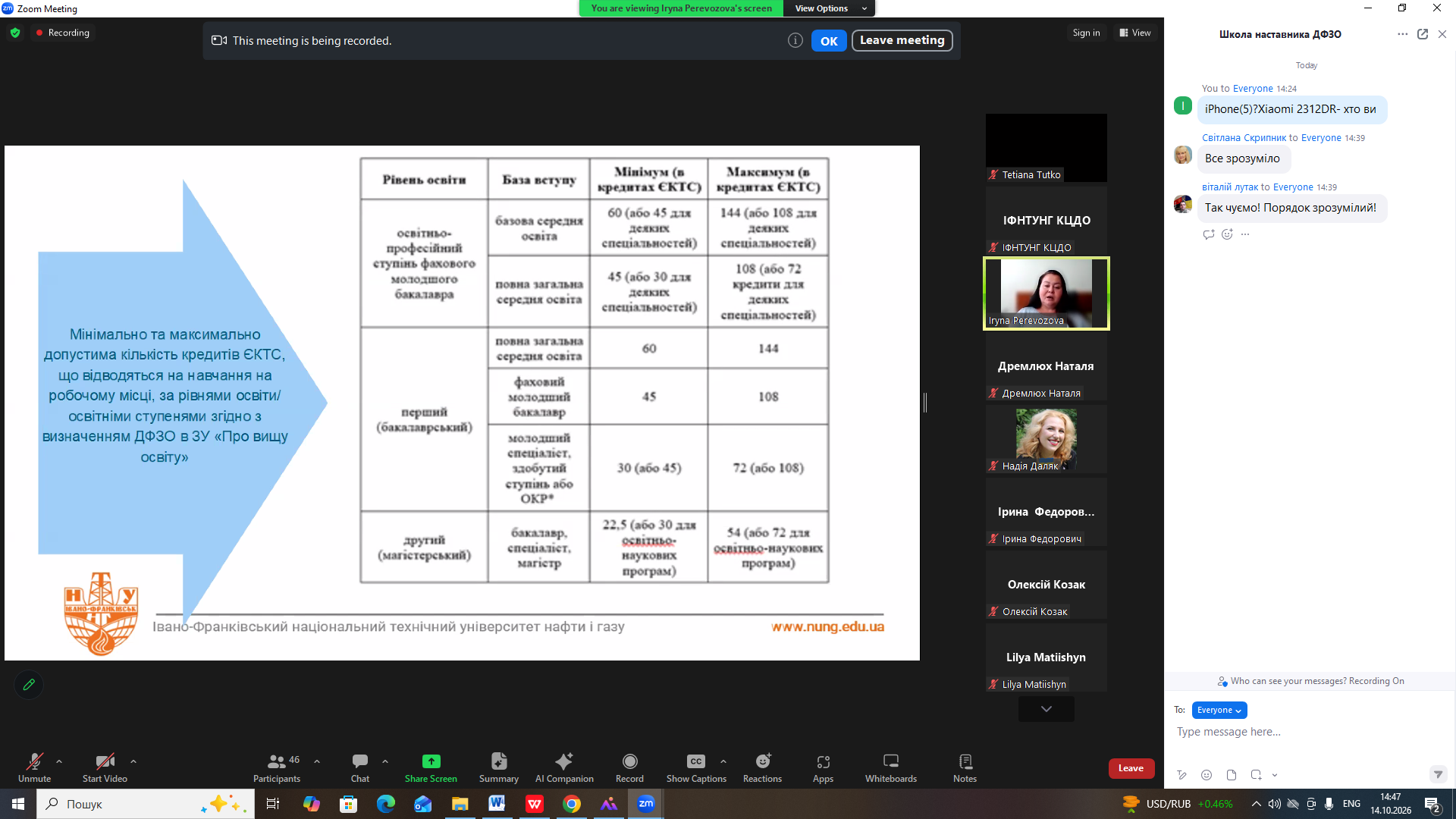The image size is (1456, 819).
Task: Click the Sign in button
Action: [x=1086, y=33]
